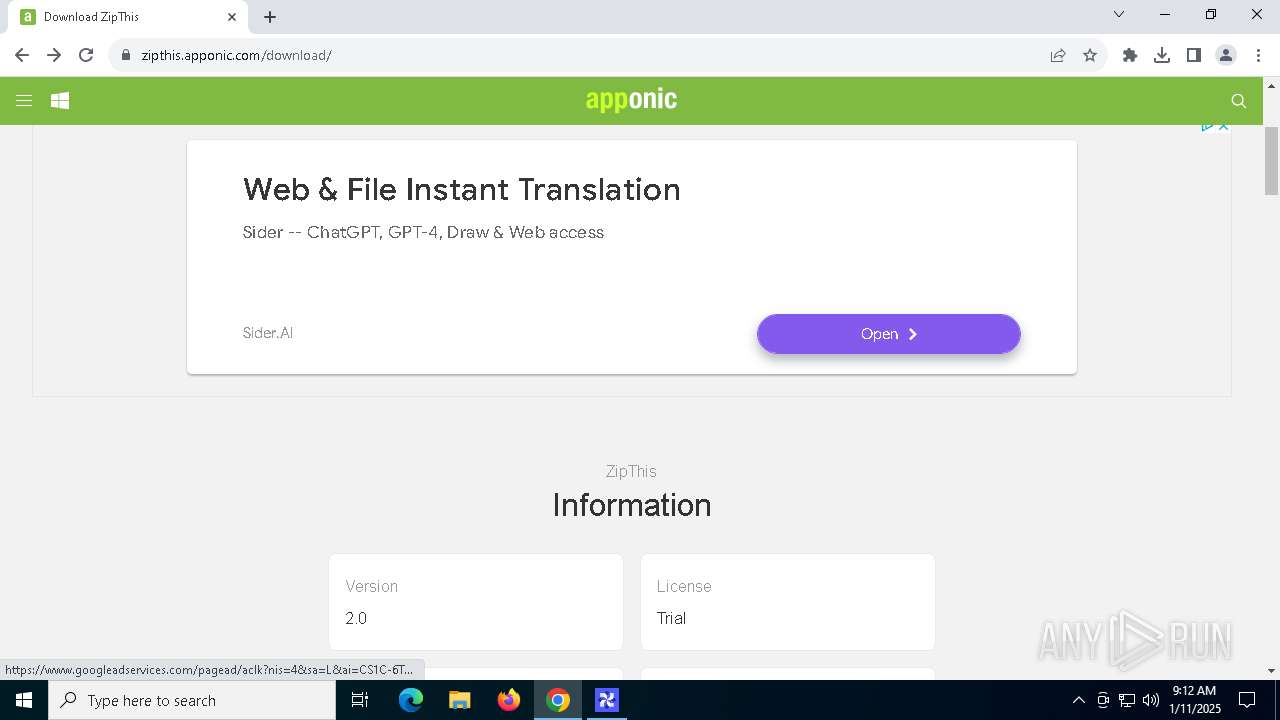The image size is (1280, 720).
Task: Show hidden system tray icons
Action: (x=1078, y=700)
